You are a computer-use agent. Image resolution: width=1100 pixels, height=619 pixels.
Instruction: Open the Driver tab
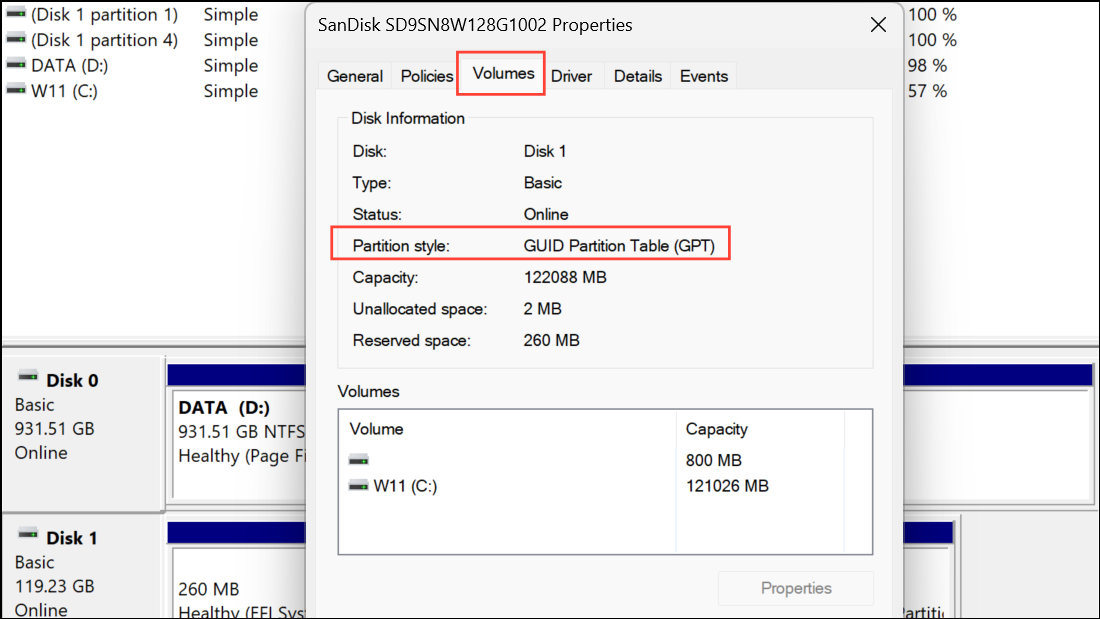pyautogui.click(x=571, y=76)
